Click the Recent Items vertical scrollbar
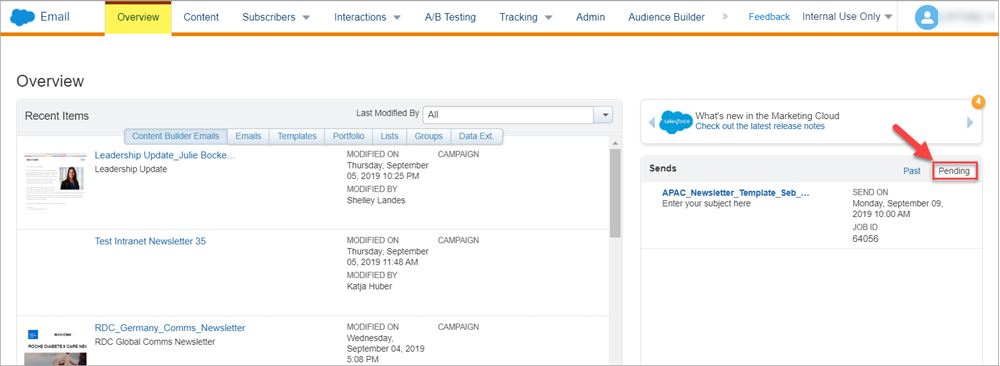The image size is (1000, 366). 615,193
